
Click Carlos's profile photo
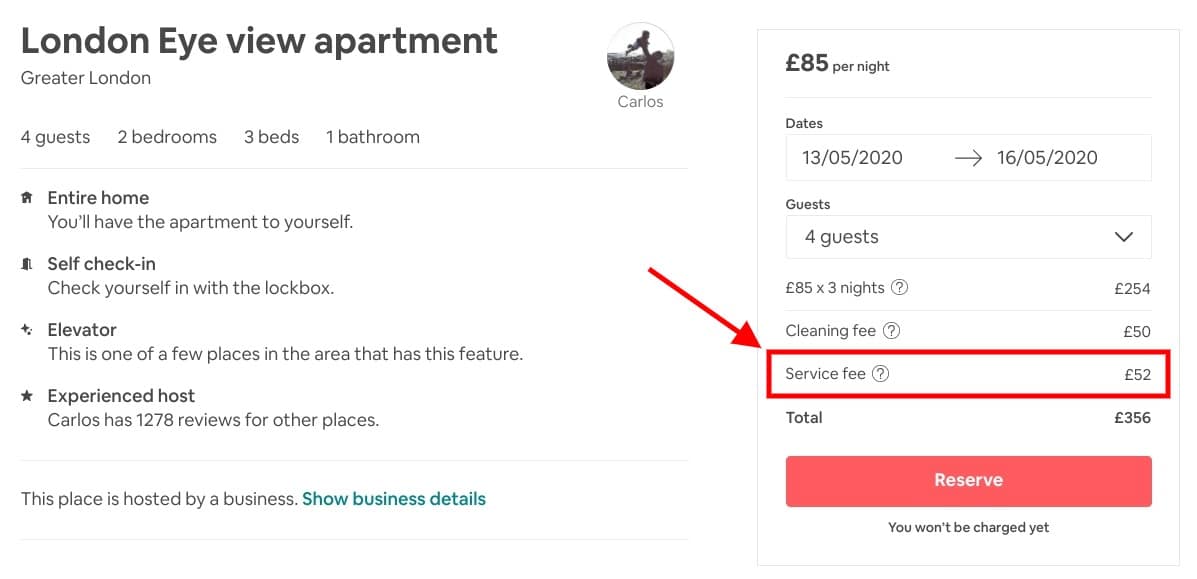click(x=640, y=56)
